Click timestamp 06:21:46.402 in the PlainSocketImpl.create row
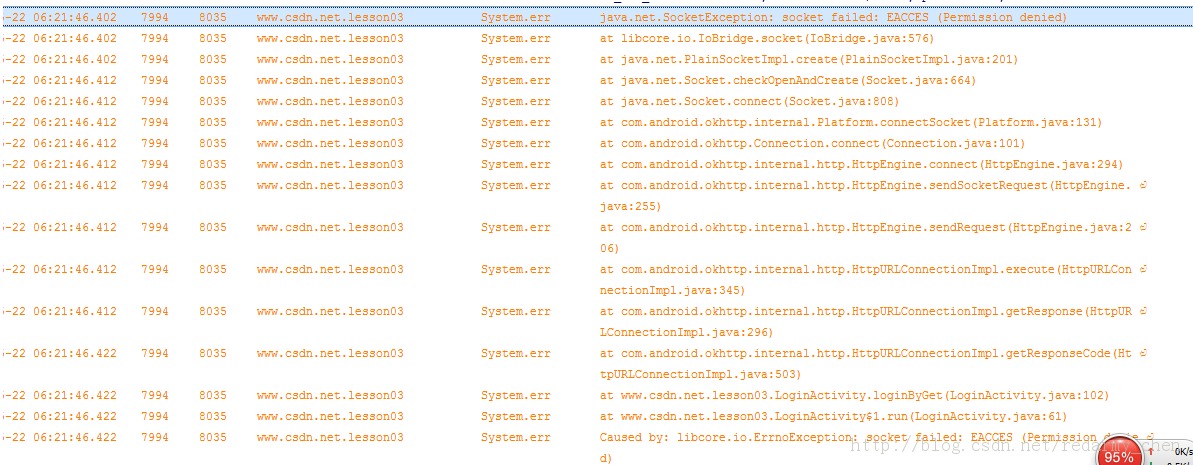Viewport: 1193px width, 465px height. tap(75, 59)
